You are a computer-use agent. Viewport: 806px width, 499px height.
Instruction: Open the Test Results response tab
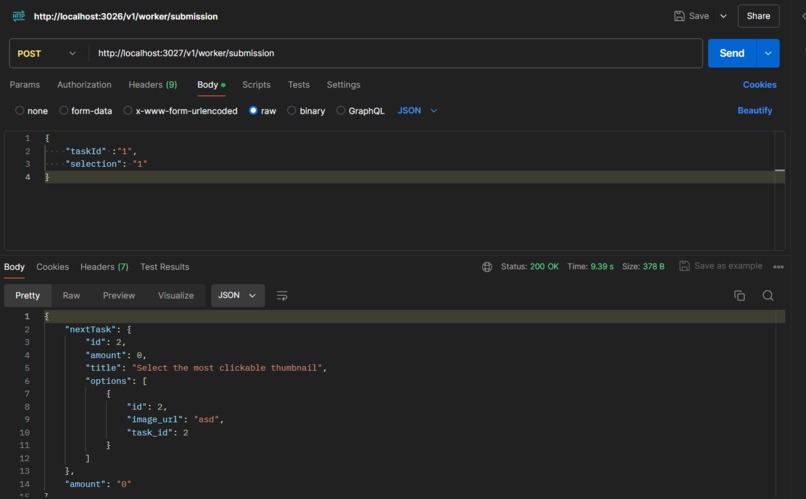point(164,267)
